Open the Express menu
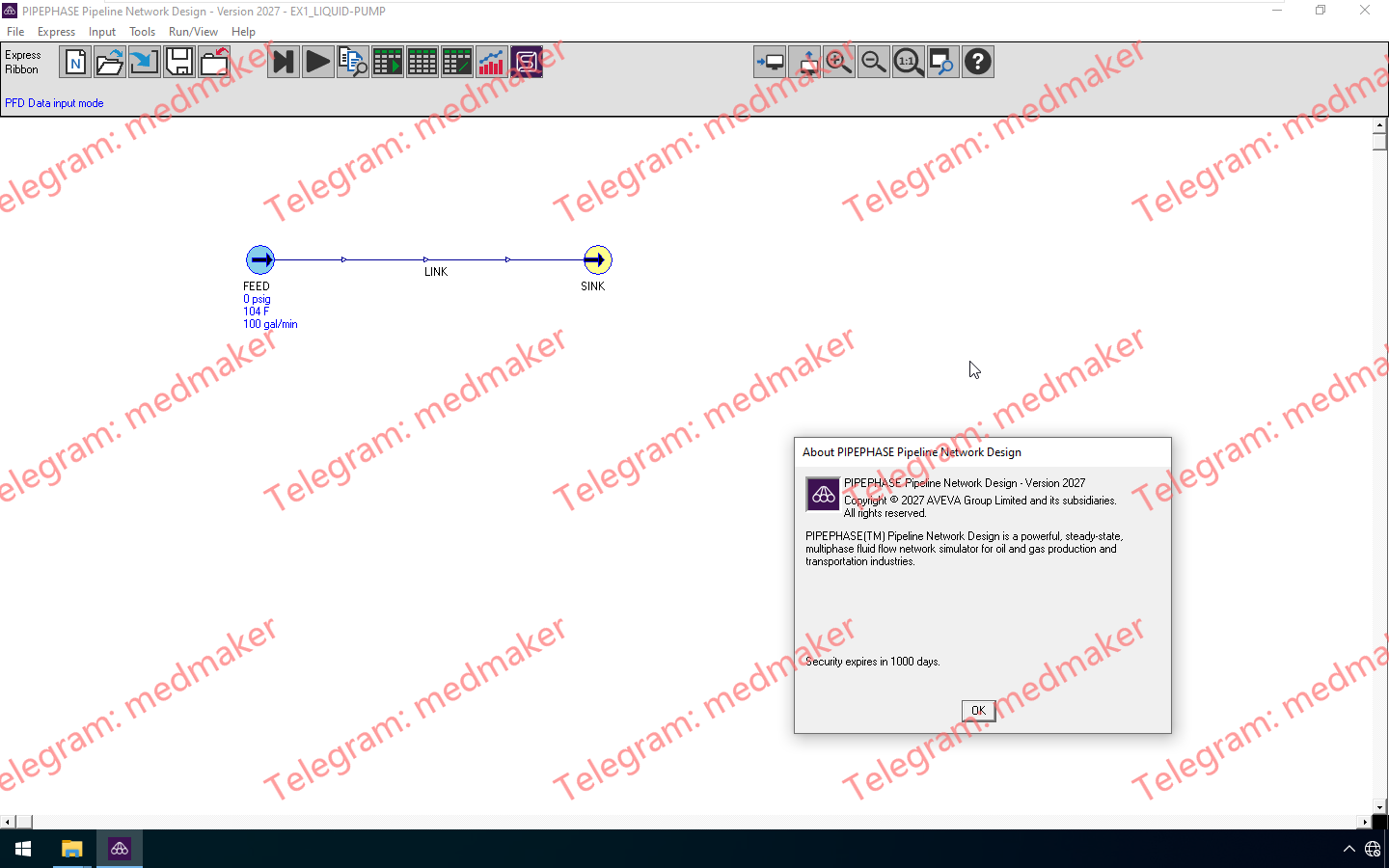The height and width of the screenshot is (868, 1389). click(x=56, y=32)
